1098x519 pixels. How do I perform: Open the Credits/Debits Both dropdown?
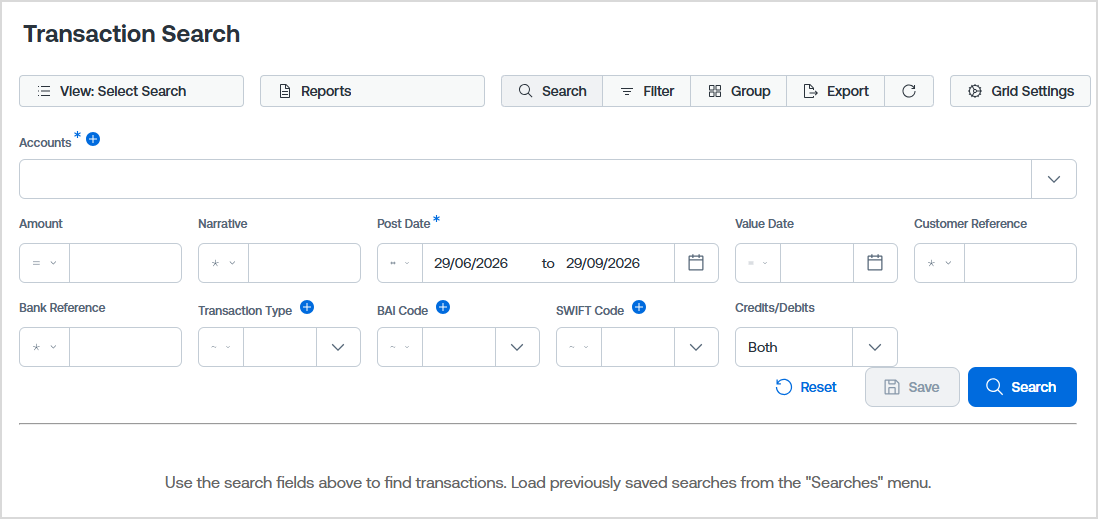coord(816,347)
